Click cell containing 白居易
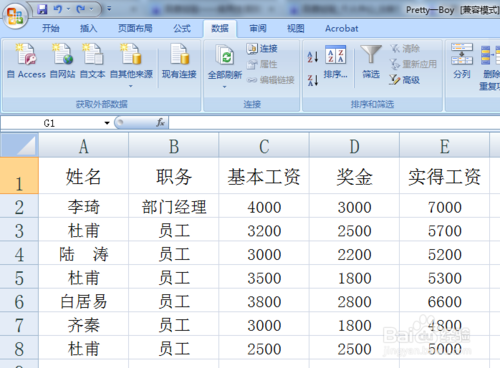Image resolution: width=500 pixels, height=368 pixels. 83,301
